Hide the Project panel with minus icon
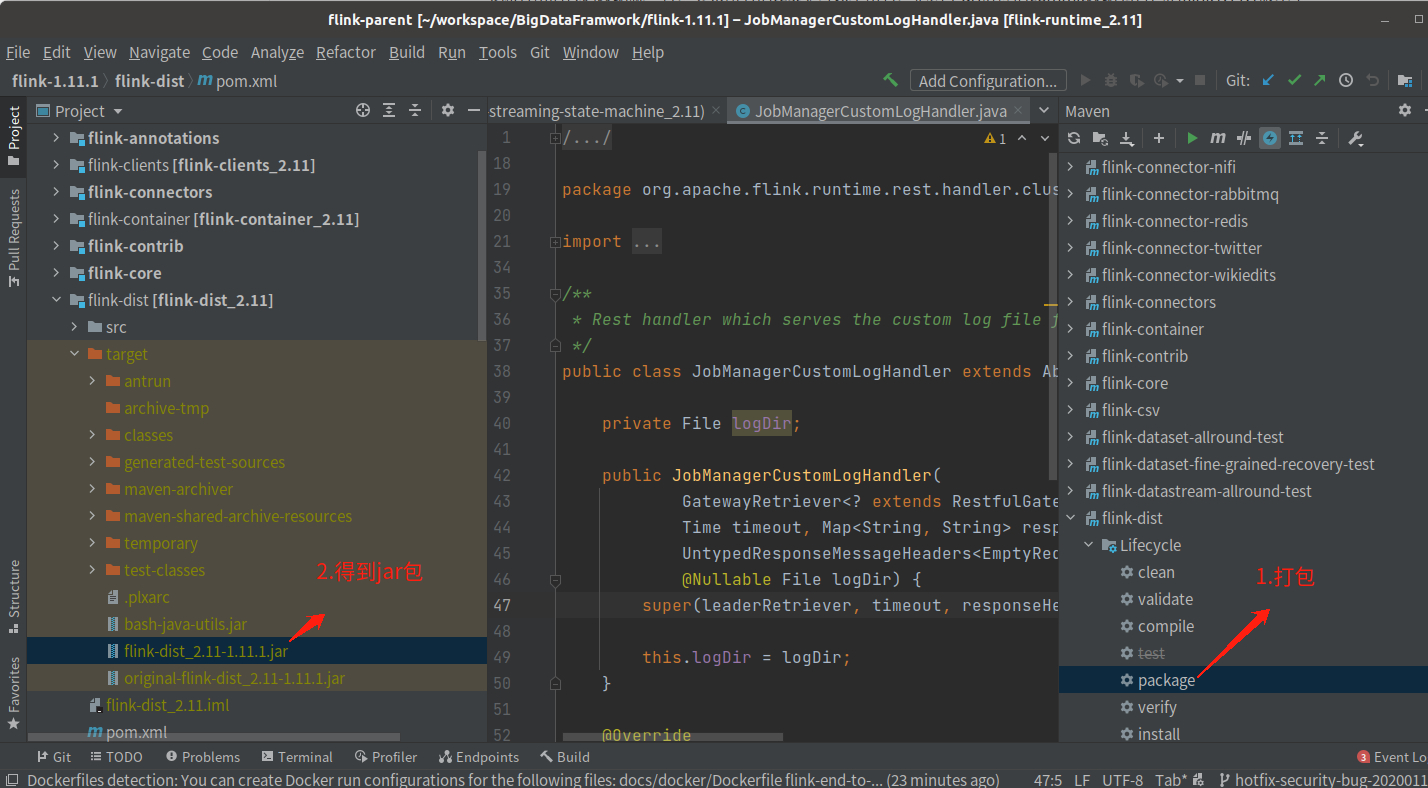1428x788 pixels. (474, 110)
